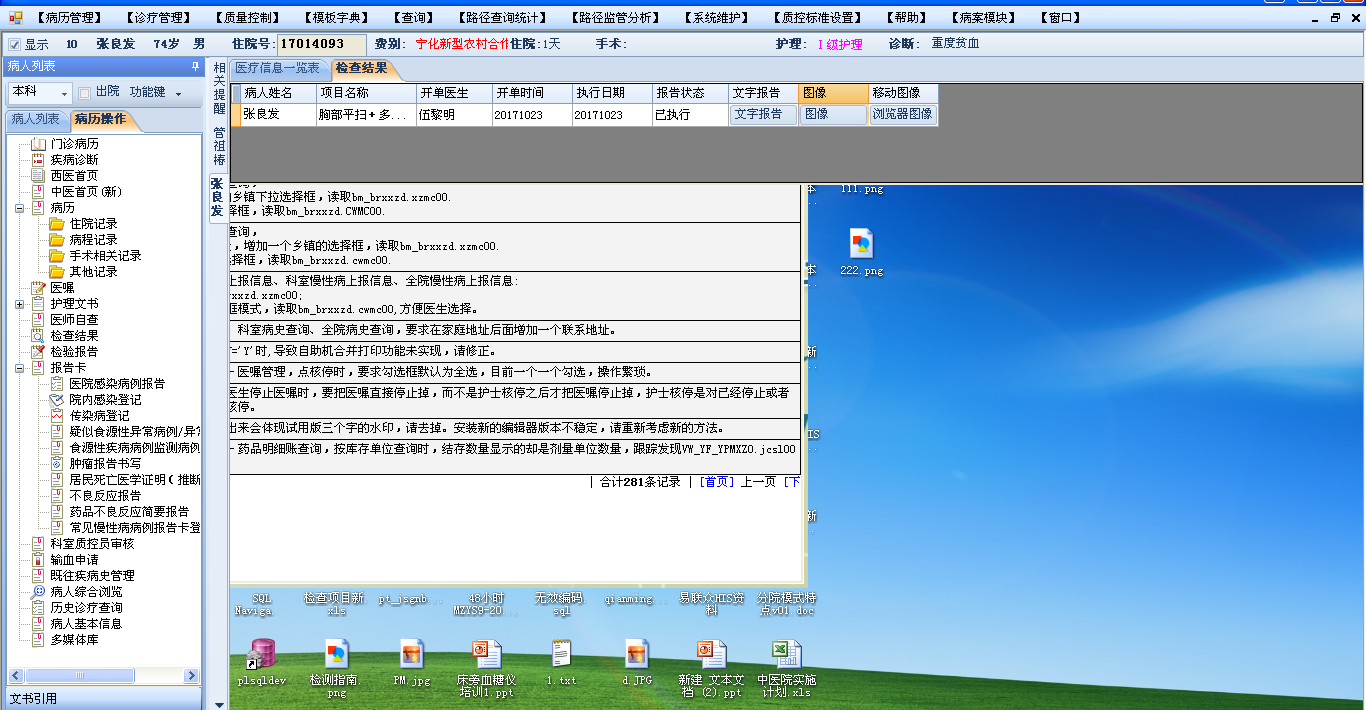The width and height of the screenshot is (1366, 710).
Task: Select the 病人基本信息 tree item
Action: (86, 624)
